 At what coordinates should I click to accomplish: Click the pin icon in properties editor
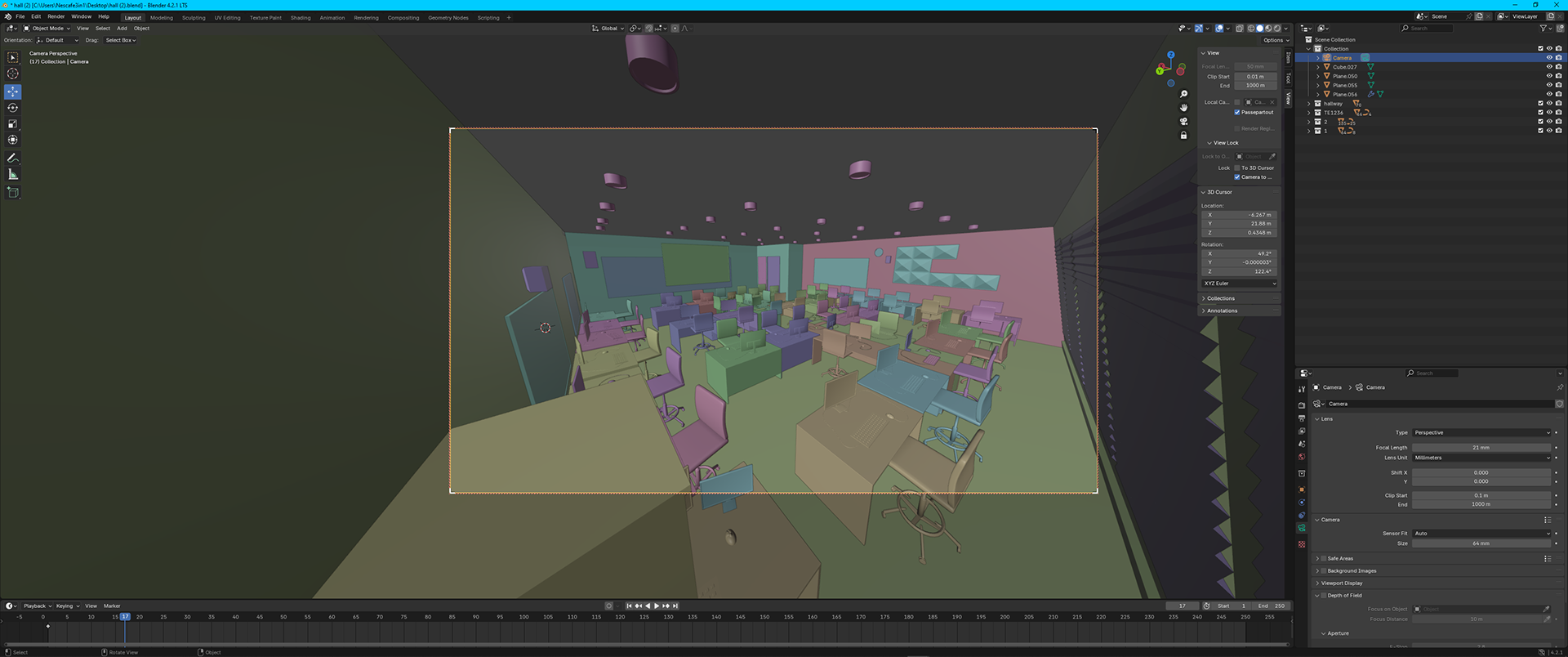pyautogui.click(x=1559, y=387)
